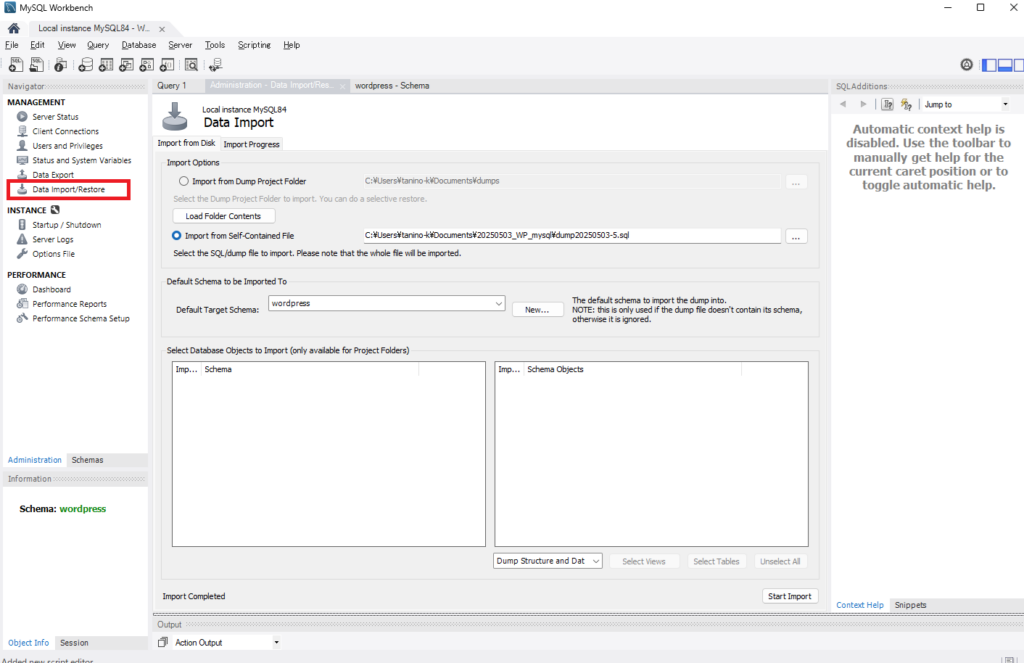The image size is (1024, 663).
Task: Click the round icon beside the panel toggles
Action: click(x=967, y=65)
